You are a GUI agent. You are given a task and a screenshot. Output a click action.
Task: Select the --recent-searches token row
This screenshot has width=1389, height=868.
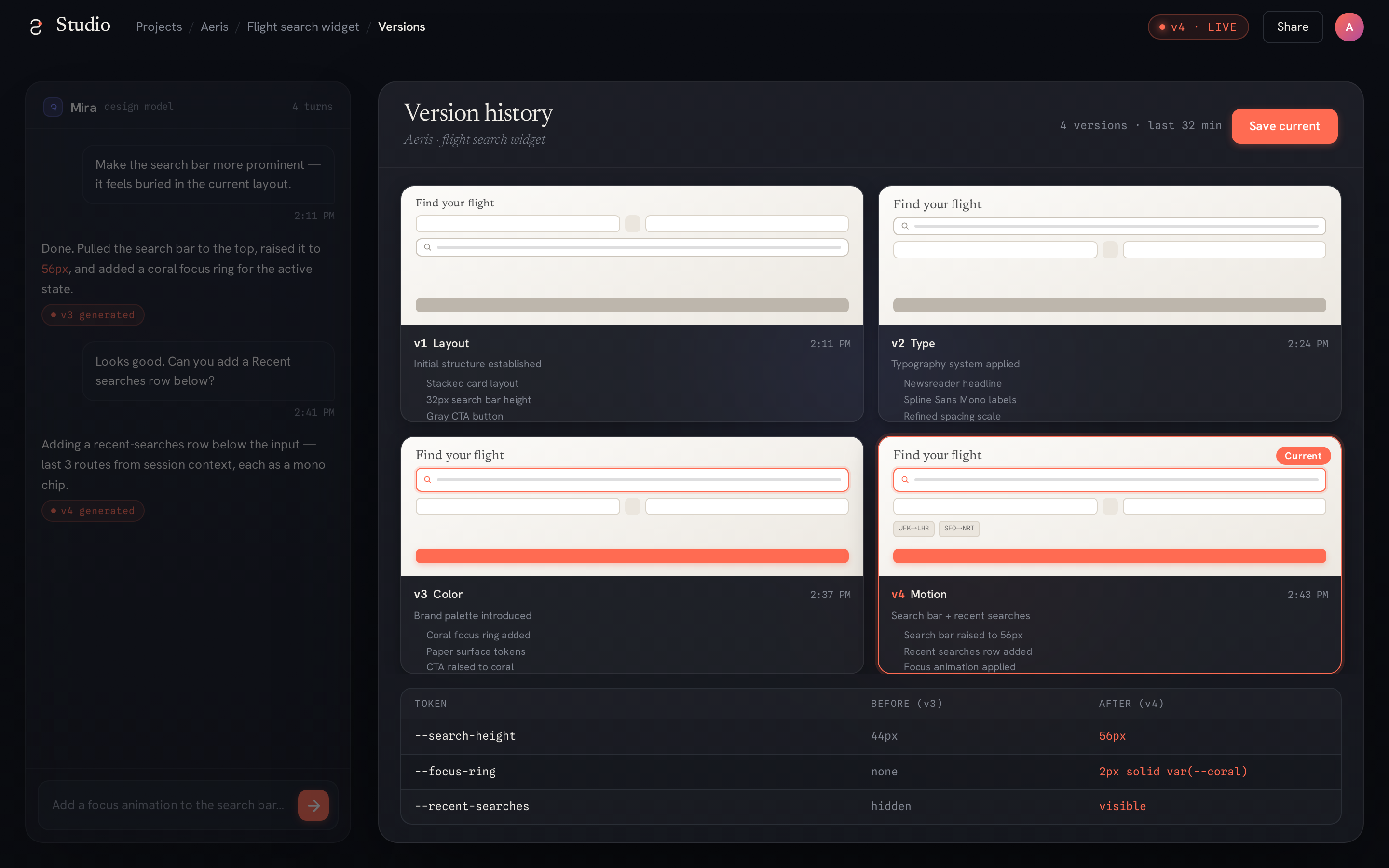[x=871, y=807]
